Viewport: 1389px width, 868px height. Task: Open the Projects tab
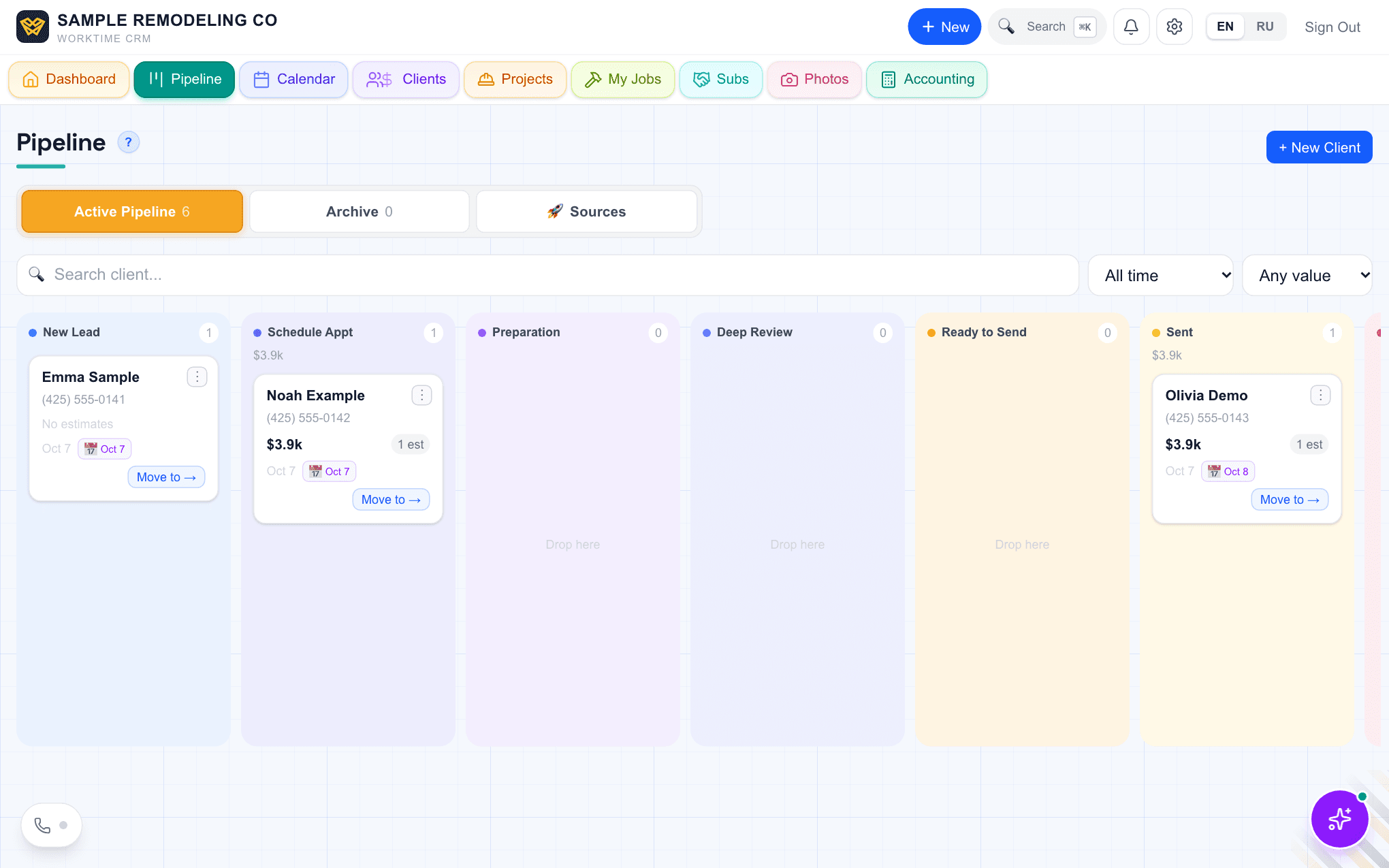click(515, 80)
